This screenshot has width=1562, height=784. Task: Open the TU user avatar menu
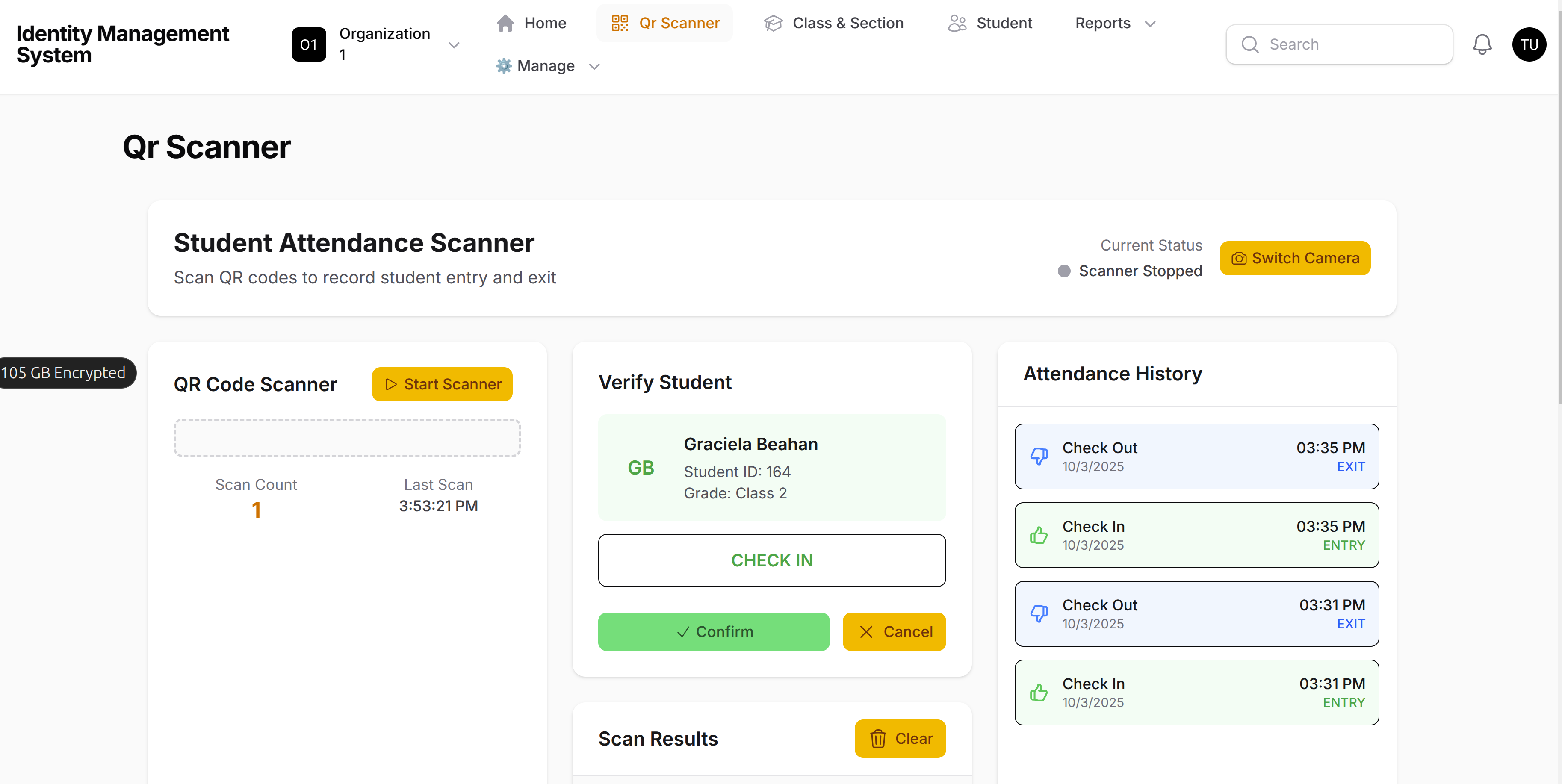[1529, 44]
